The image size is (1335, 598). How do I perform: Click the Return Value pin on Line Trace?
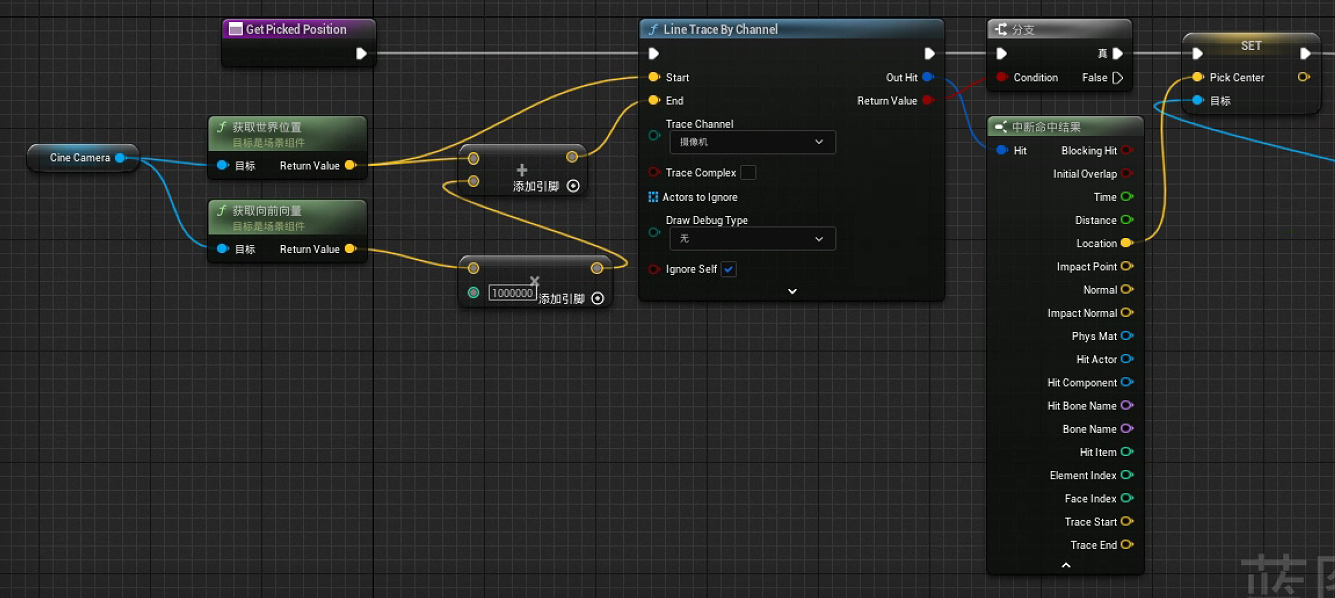928,100
